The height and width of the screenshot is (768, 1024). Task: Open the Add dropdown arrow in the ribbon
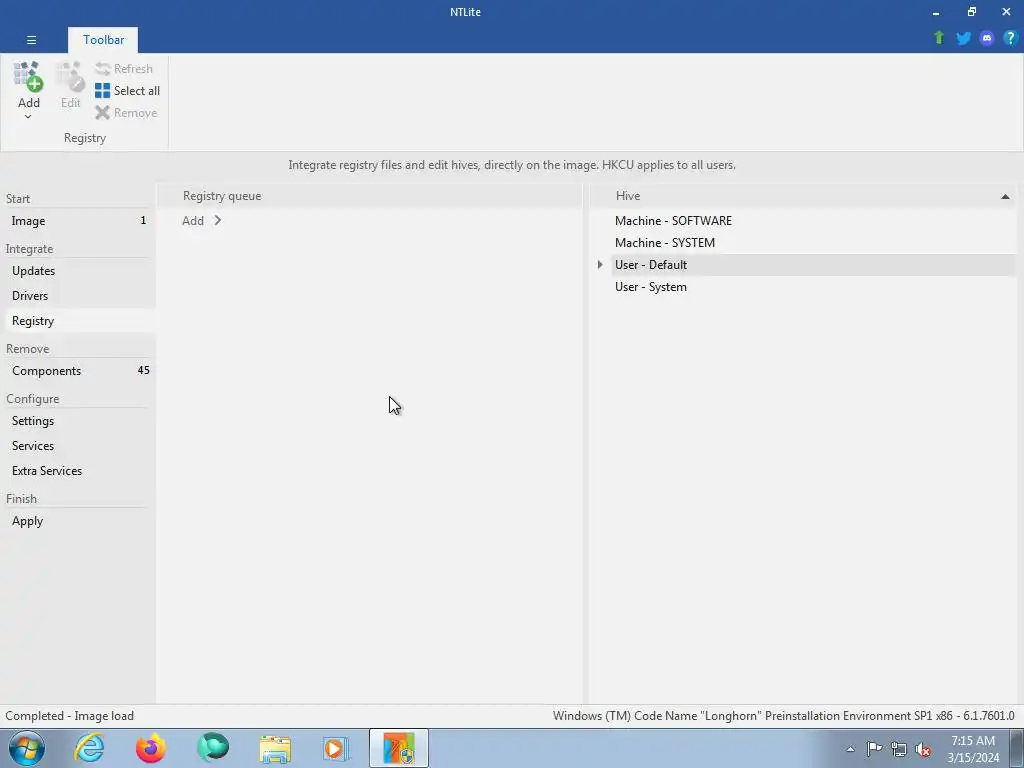point(28,117)
